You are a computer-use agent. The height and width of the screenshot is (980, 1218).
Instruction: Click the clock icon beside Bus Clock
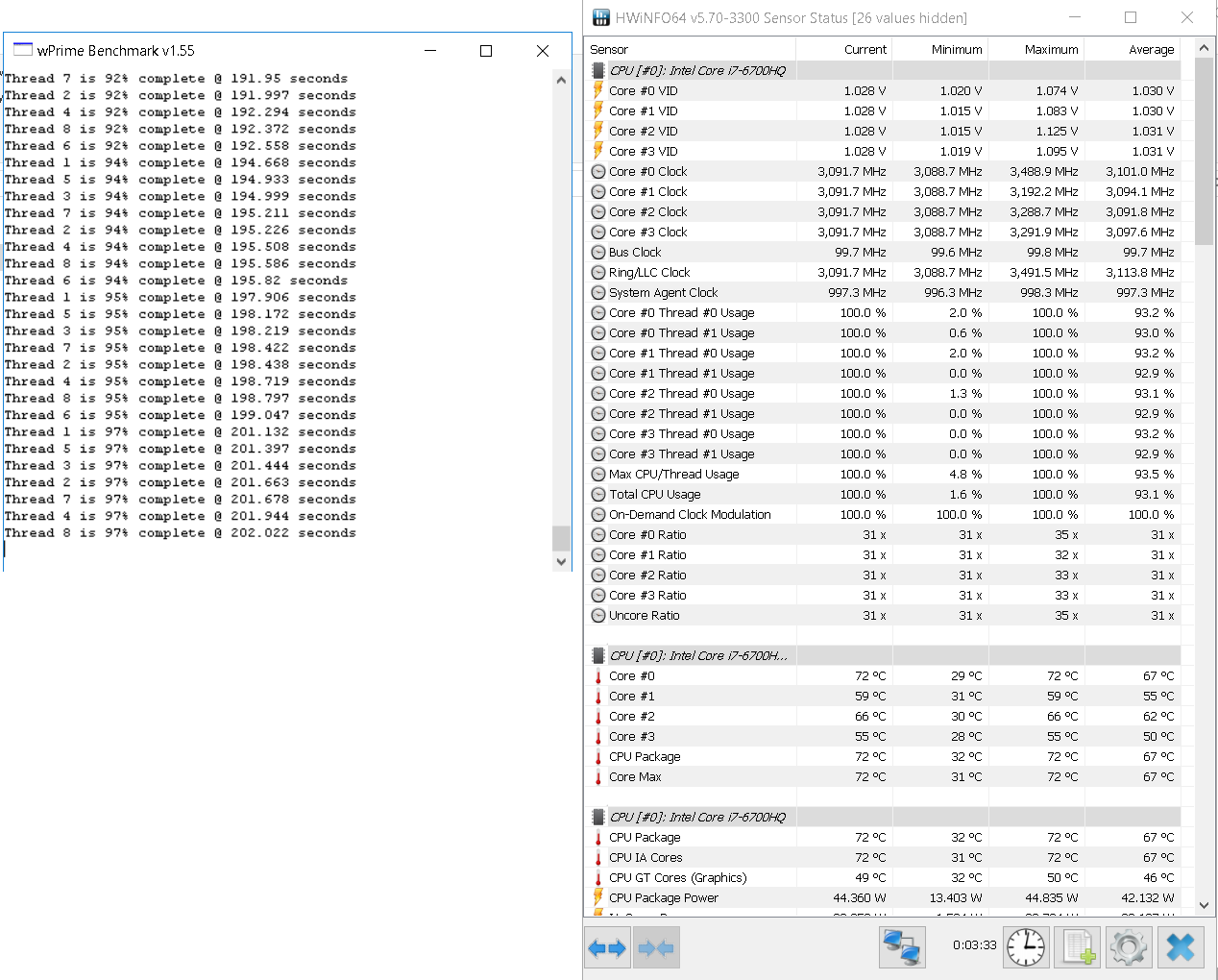pyautogui.click(x=598, y=252)
